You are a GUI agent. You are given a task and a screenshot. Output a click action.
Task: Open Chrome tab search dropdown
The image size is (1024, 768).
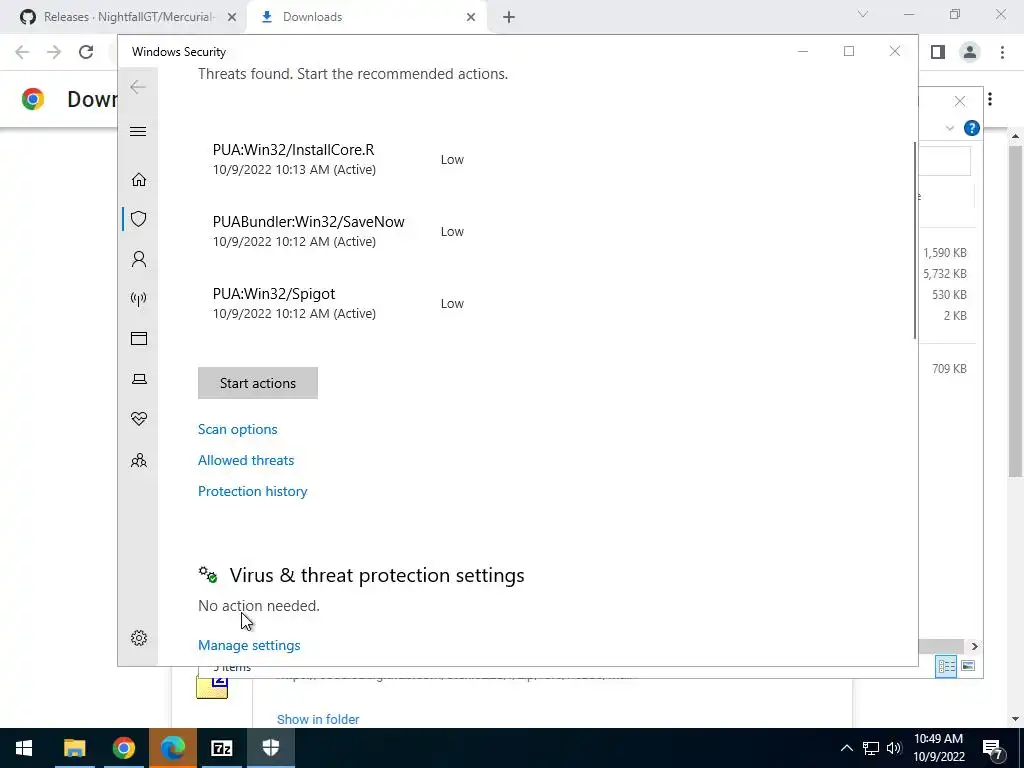(863, 14)
